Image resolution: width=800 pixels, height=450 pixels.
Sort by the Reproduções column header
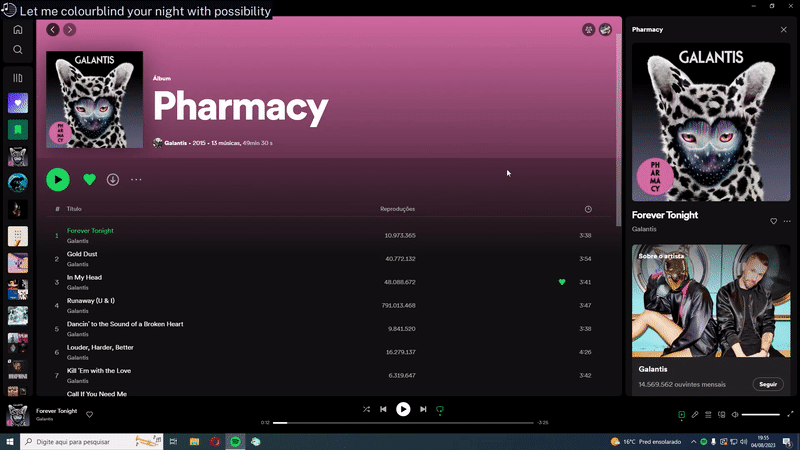pos(397,209)
